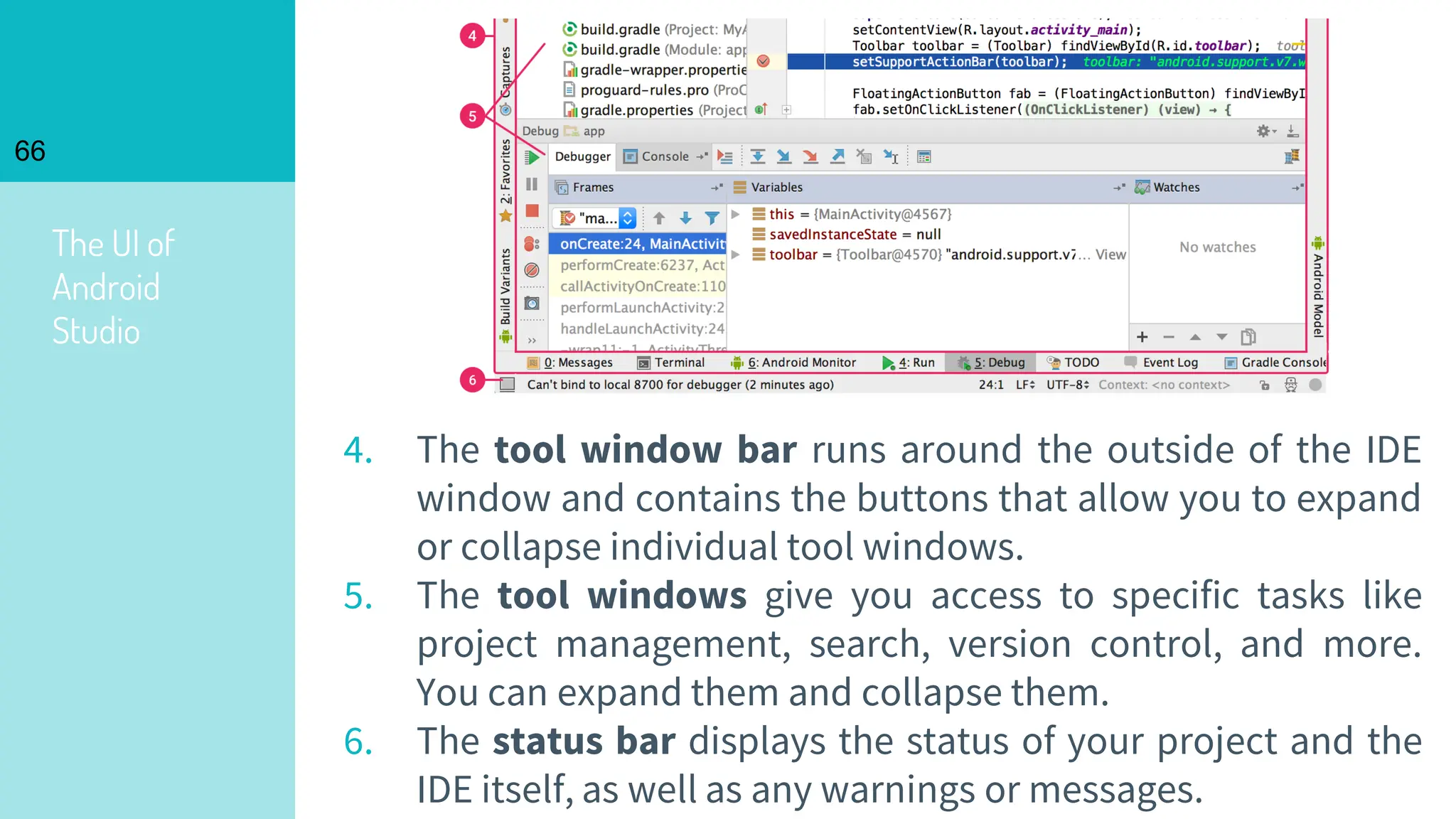Hide the Frames panel arrow

[717, 188]
